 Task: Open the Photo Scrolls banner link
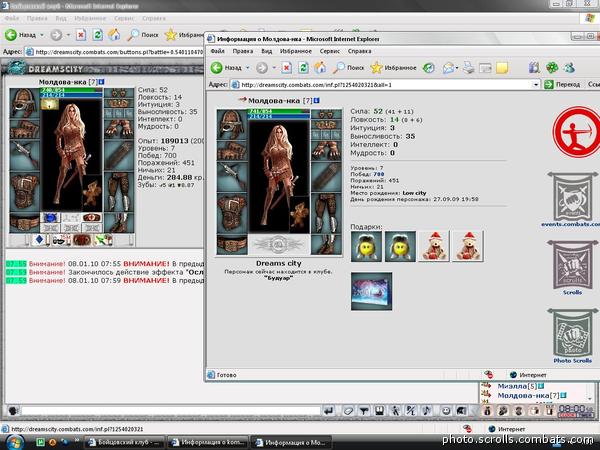point(572,336)
